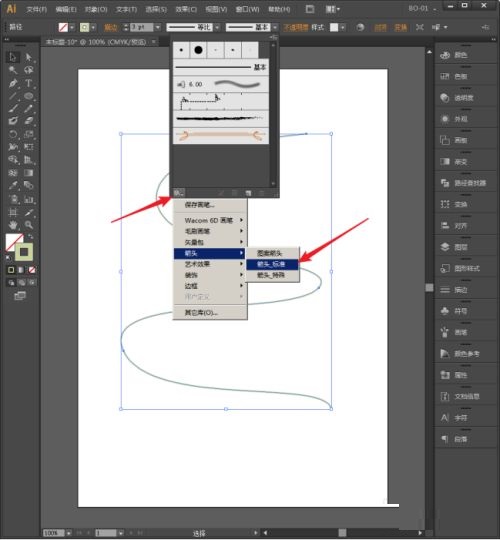Pick the Direct Selection tool (white arrow)

point(29,57)
